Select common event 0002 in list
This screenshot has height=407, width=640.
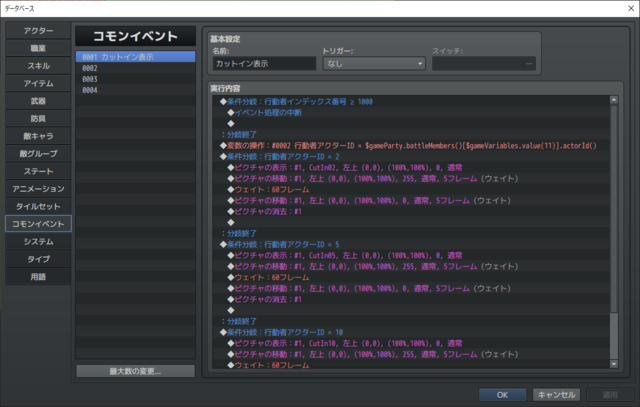tap(136, 68)
